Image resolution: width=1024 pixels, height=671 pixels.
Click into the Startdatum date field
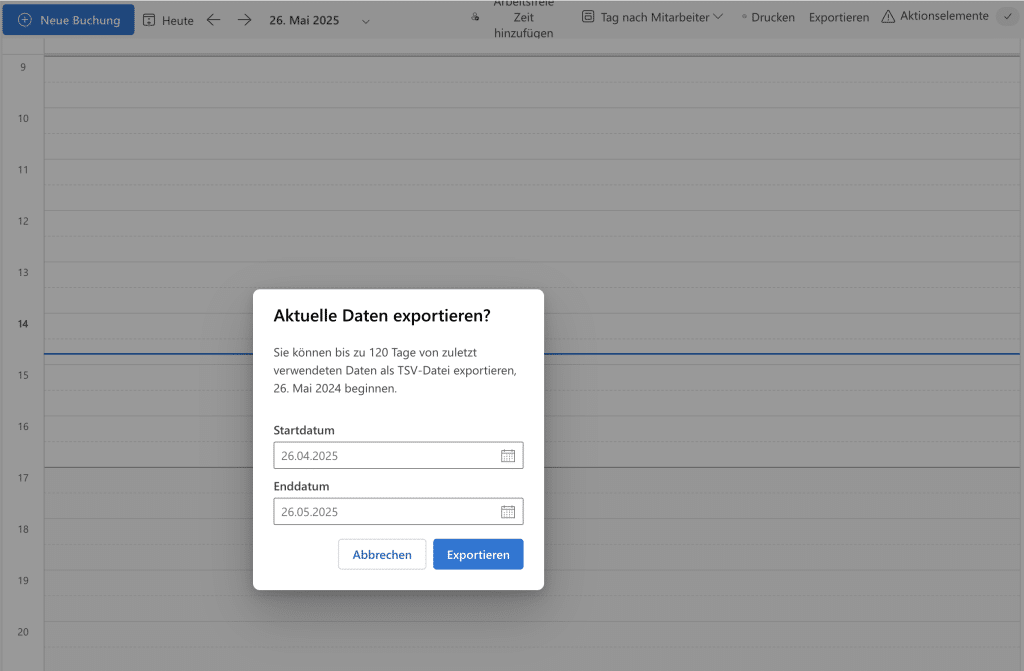pos(385,456)
